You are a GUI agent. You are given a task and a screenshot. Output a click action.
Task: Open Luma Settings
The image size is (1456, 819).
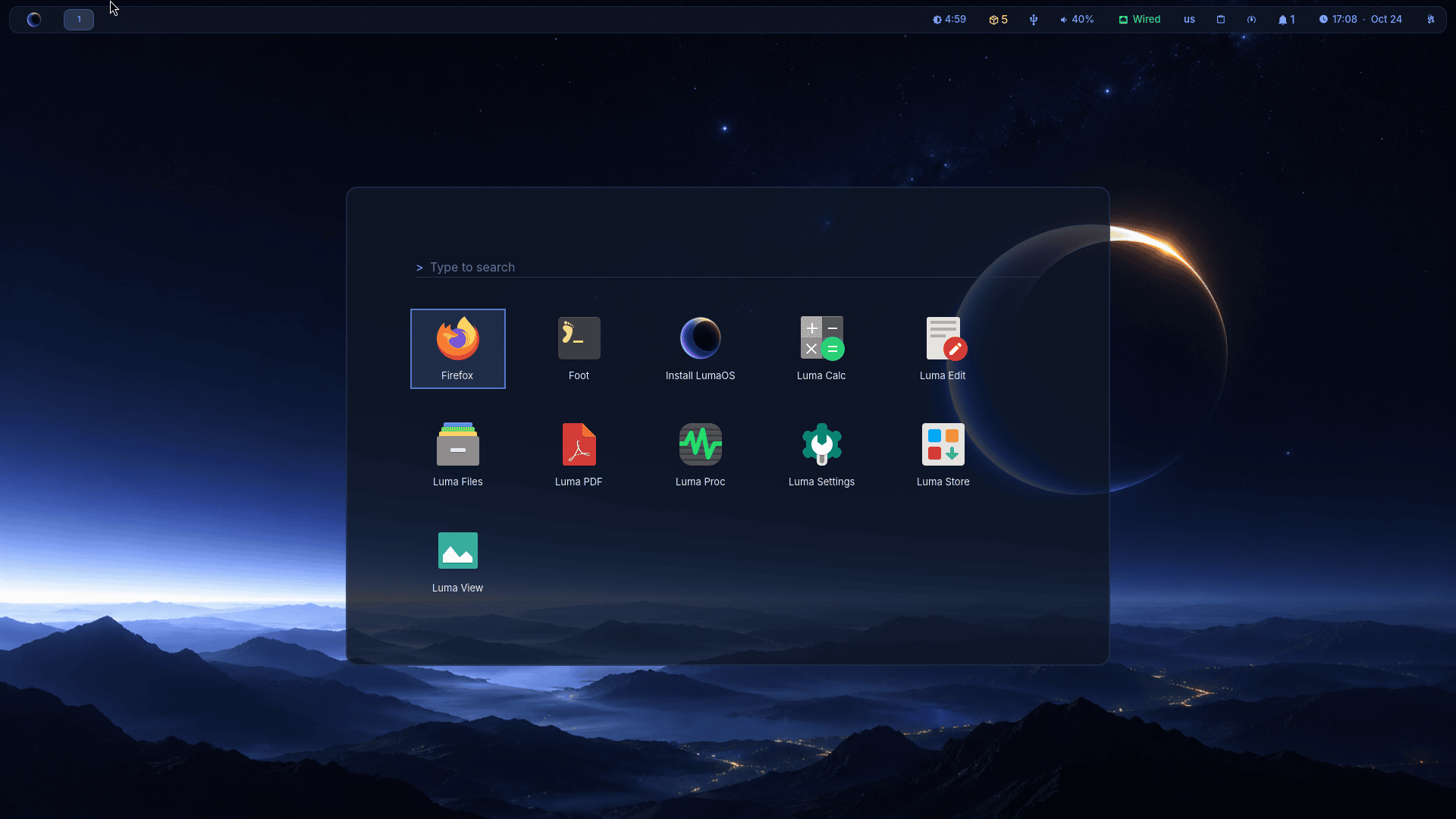[x=821, y=455]
